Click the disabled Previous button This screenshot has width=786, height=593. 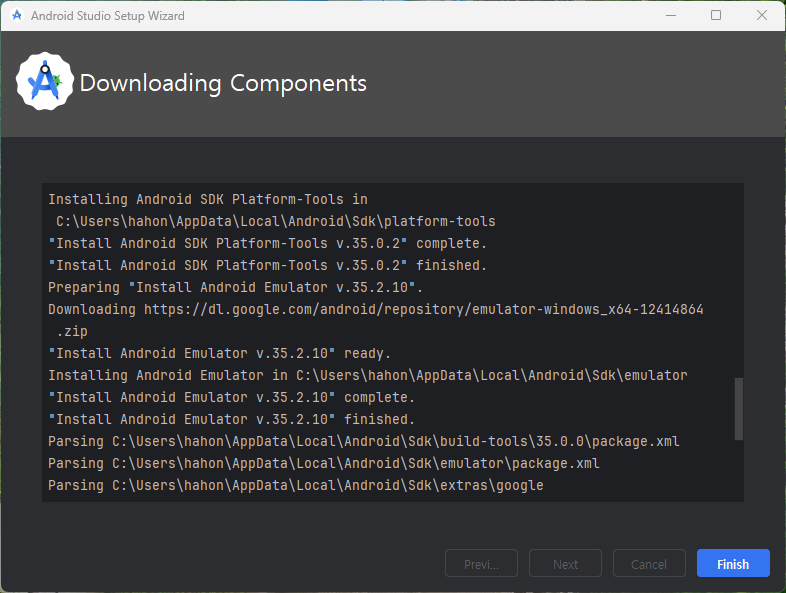pyautogui.click(x=481, y=563)
